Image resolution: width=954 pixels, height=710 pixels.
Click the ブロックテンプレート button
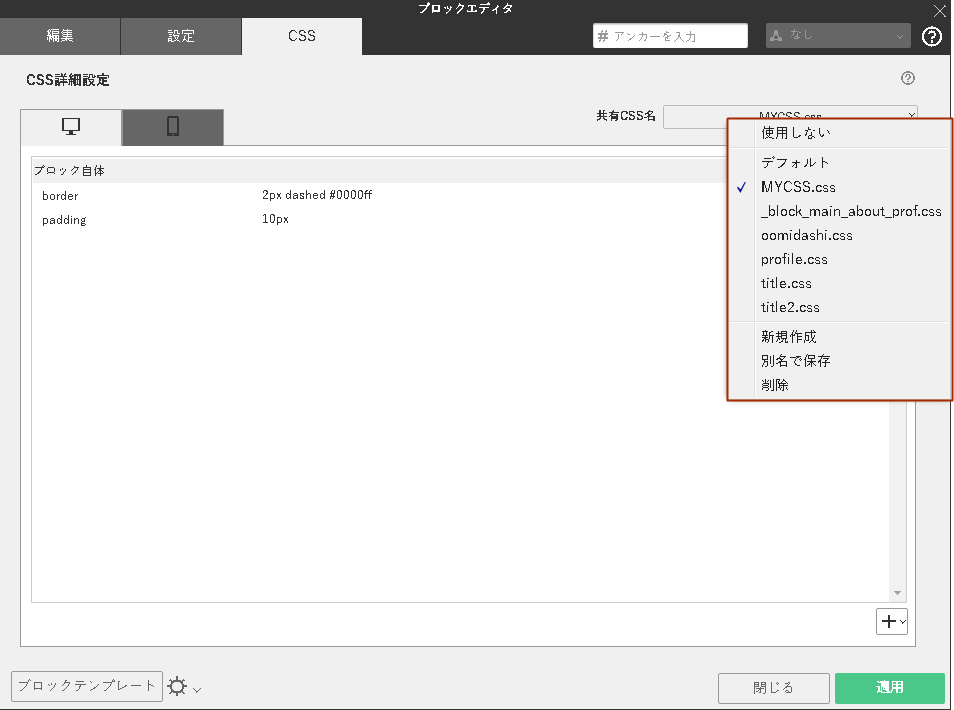[x=87, y=686]
